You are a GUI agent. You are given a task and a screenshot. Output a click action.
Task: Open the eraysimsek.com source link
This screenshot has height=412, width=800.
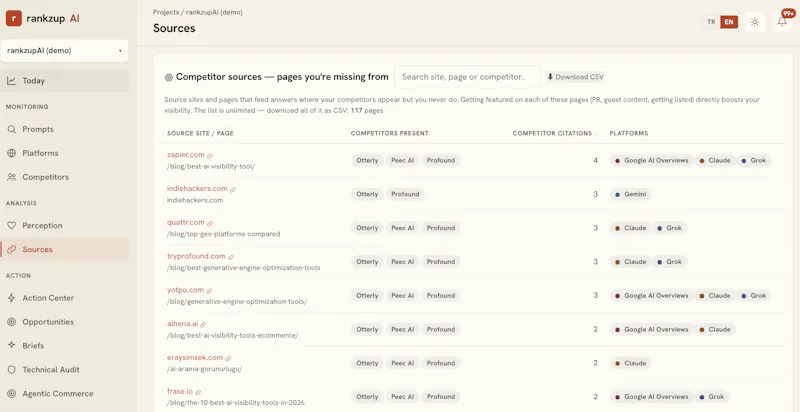[x=195, y=357]
